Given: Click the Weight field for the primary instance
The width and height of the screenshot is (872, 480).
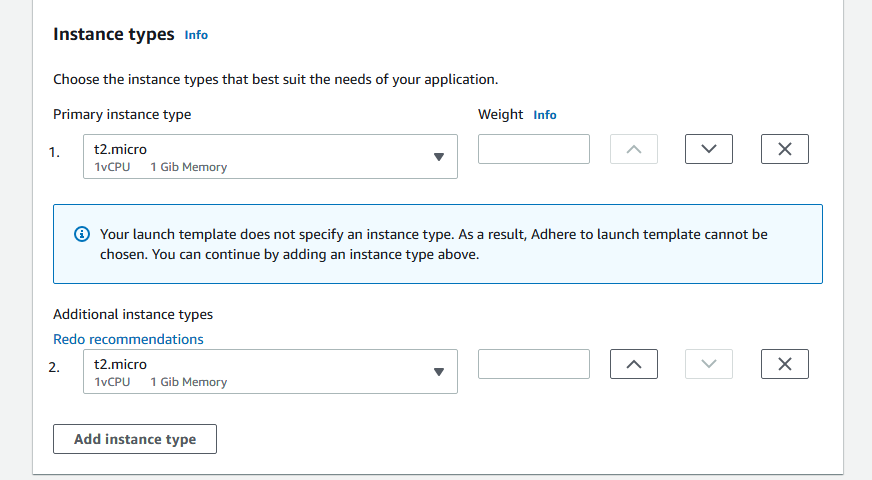Looking at the screenshot, I should [534, 149].
